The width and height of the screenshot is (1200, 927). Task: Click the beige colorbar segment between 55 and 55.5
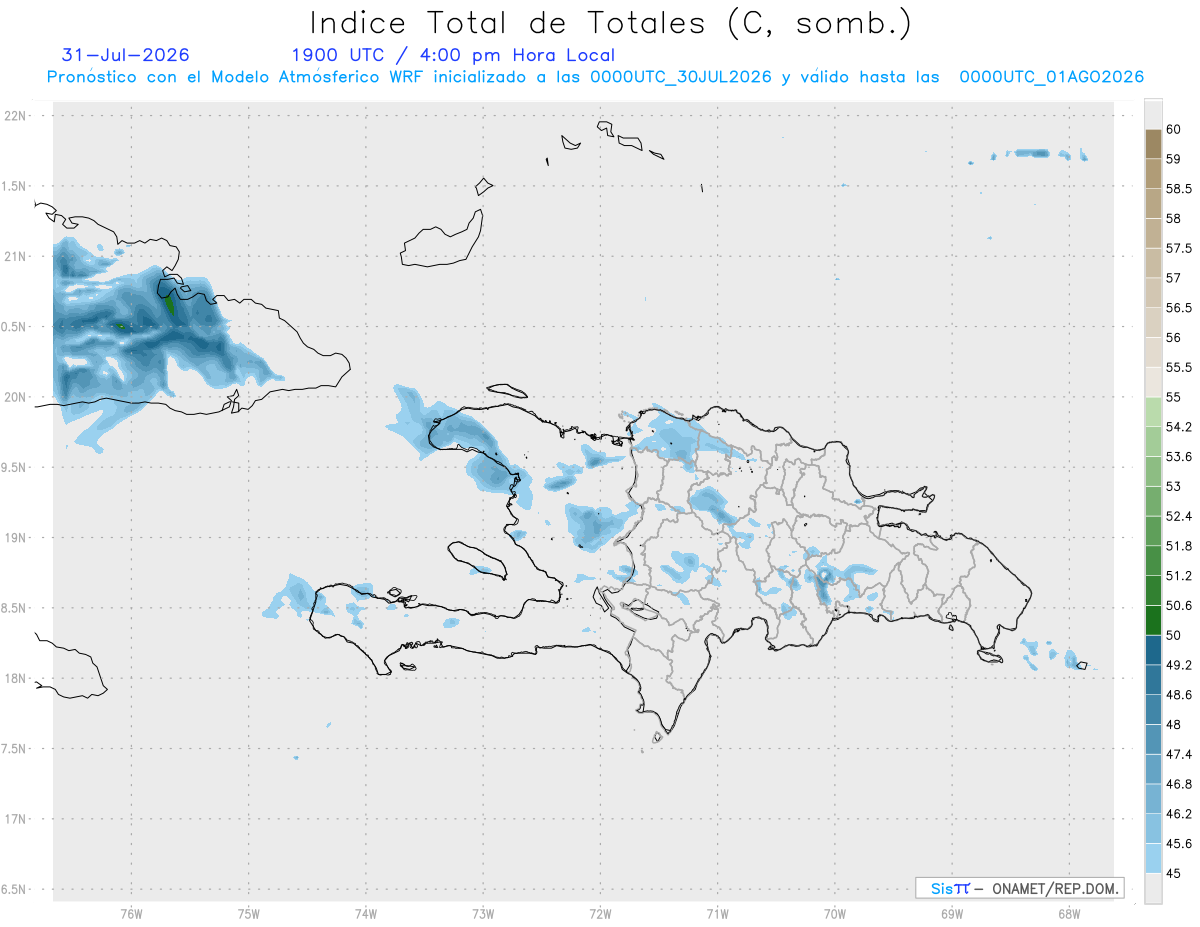[1153, 383]
